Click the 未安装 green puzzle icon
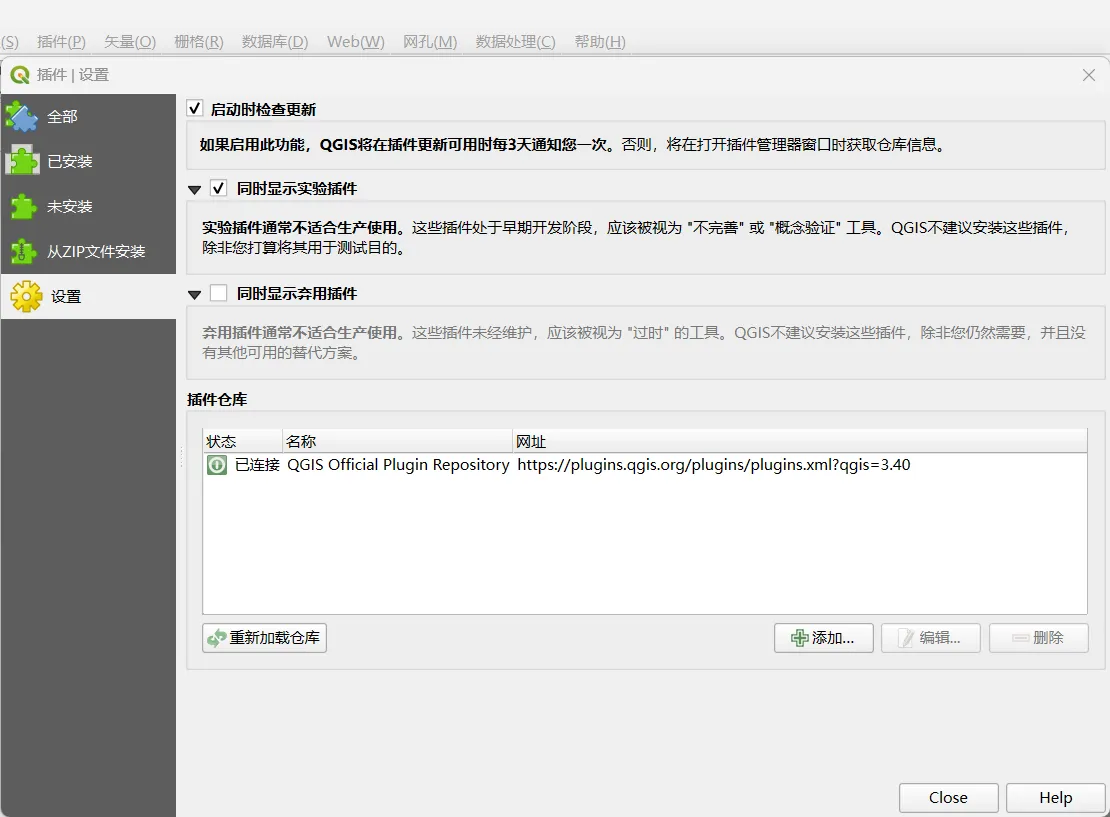Viewport: 1110px width, 817px height. 23,206
